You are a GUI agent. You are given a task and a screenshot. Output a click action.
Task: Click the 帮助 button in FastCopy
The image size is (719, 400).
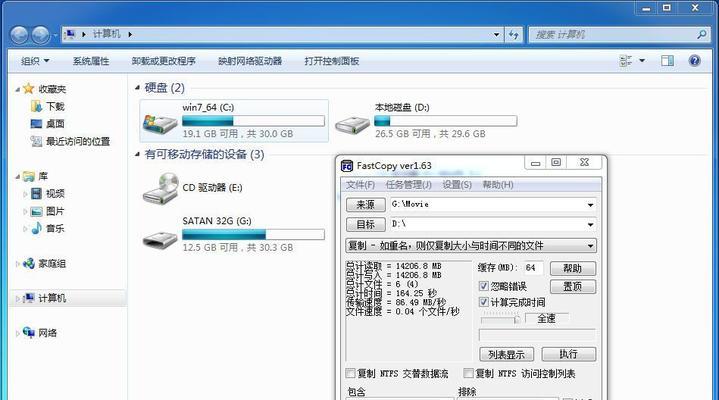[573, 268]
